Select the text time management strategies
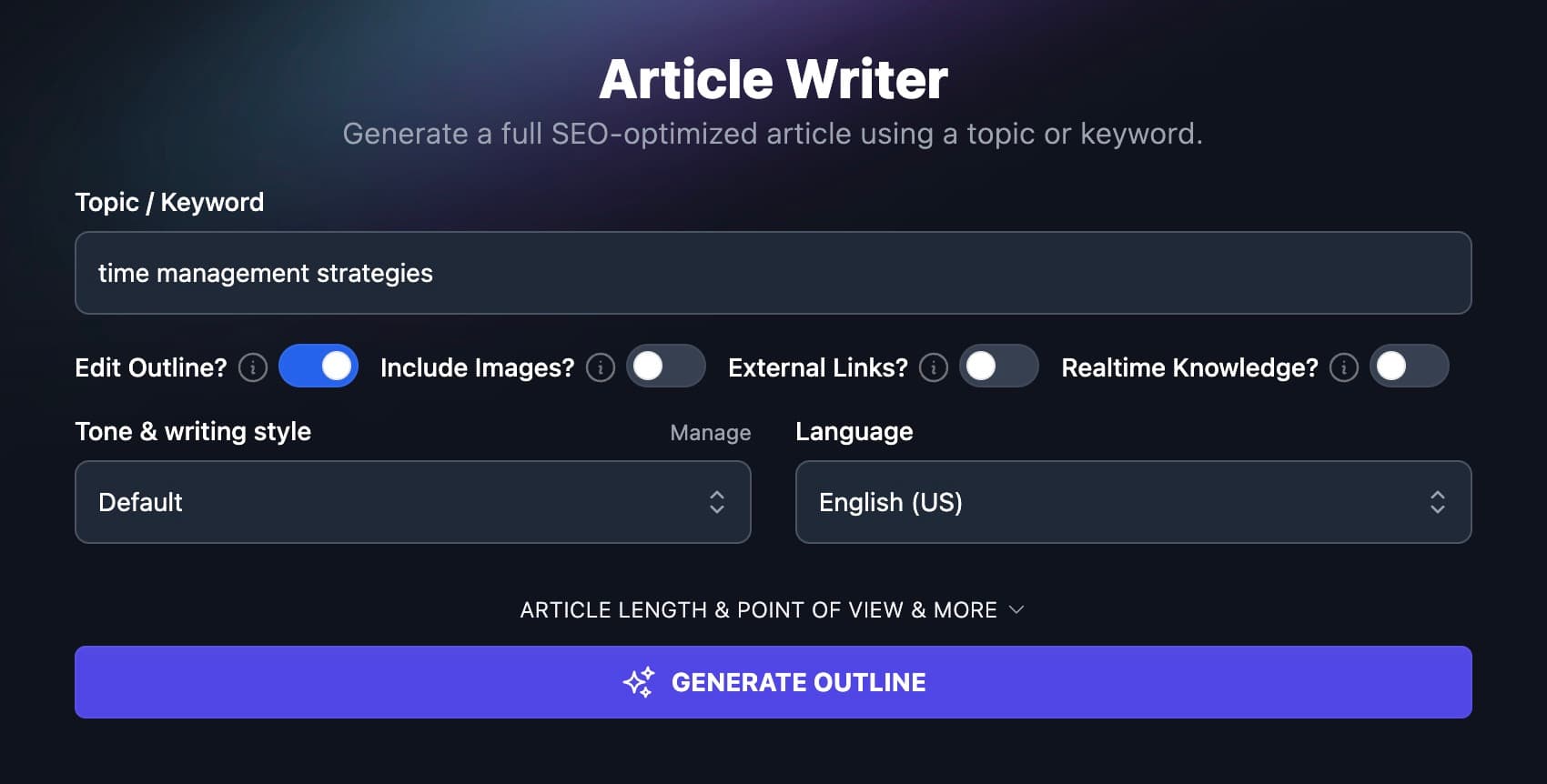1547x784 pixels. pyautogui.click(x=265, y=273)
